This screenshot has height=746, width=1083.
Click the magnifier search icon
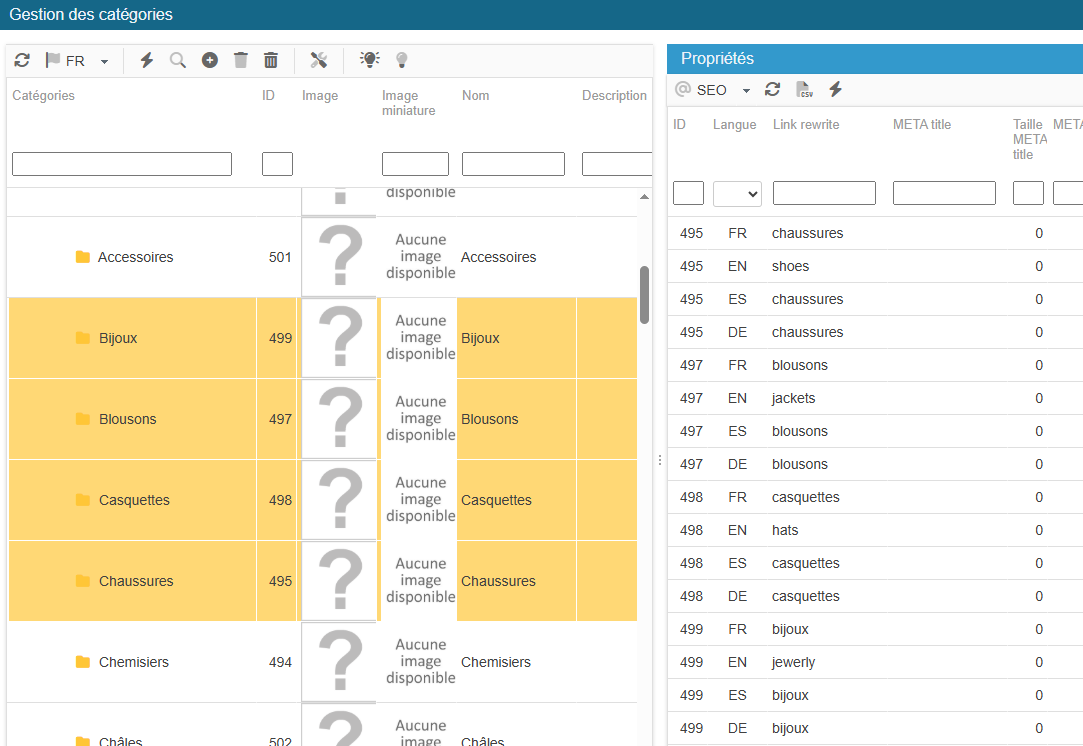(178, 60)
